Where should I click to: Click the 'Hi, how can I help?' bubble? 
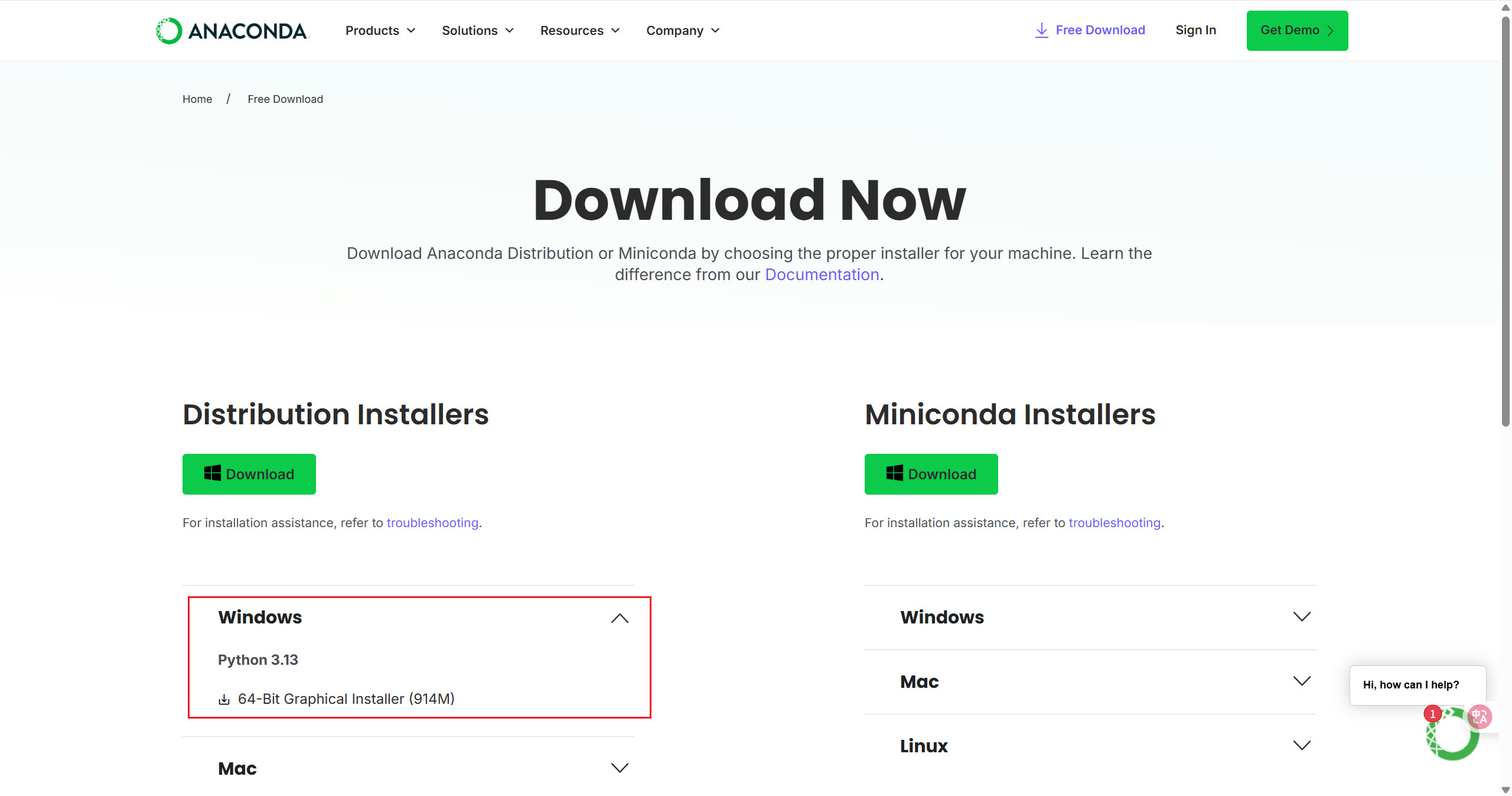click(x=1417, y=685)
